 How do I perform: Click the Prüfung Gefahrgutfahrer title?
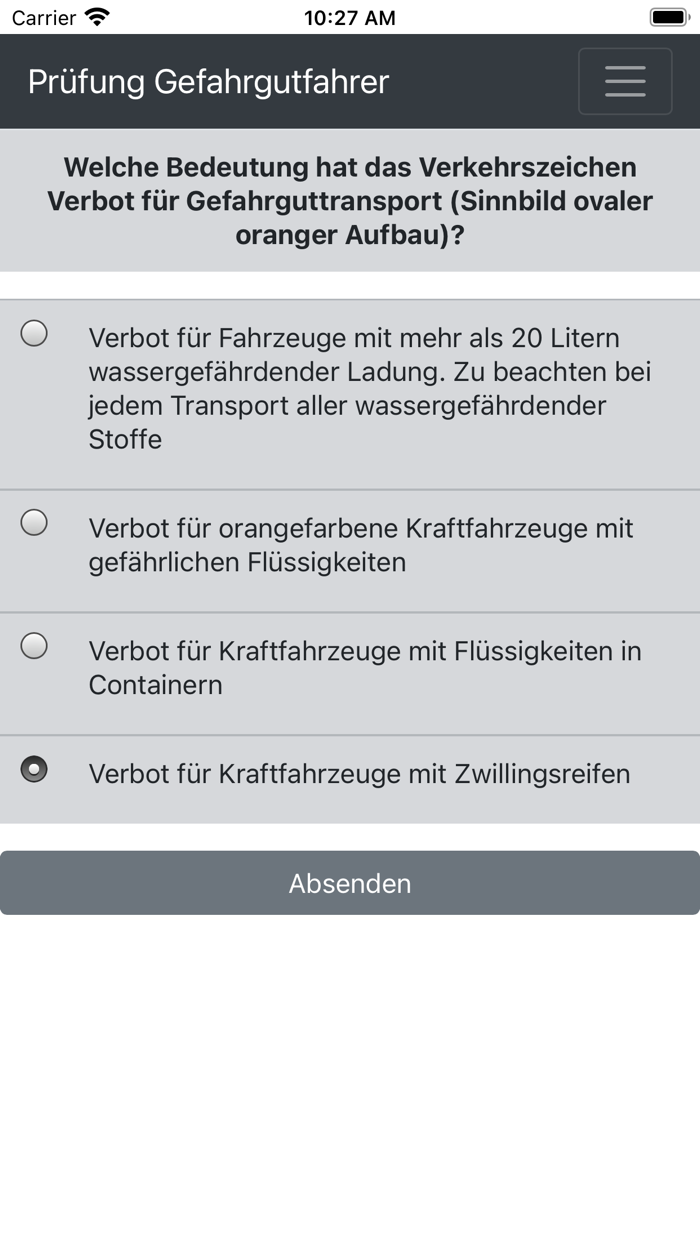pyautogui.click(x=208, y=81)
